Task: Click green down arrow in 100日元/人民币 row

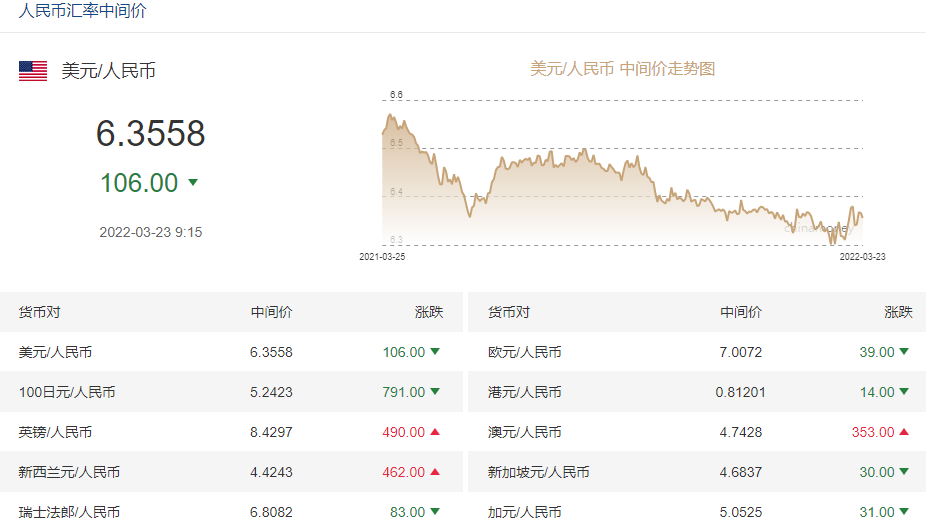Action: point(435,392)
